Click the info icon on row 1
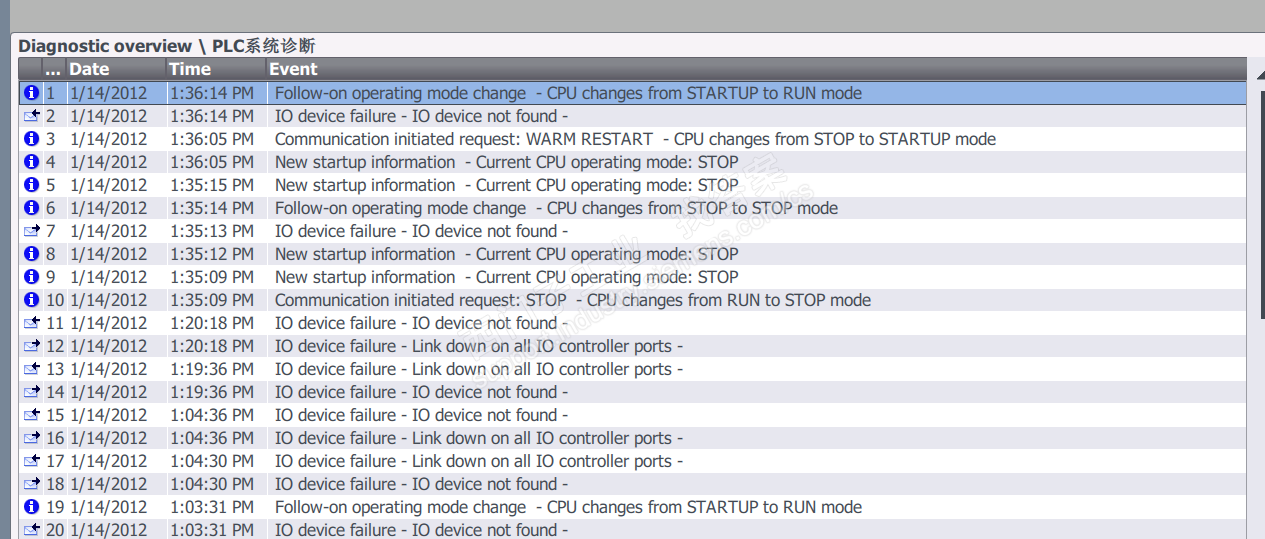This screenshot has height=539, width=1265. pyautogui.click(x=31, y=93)
